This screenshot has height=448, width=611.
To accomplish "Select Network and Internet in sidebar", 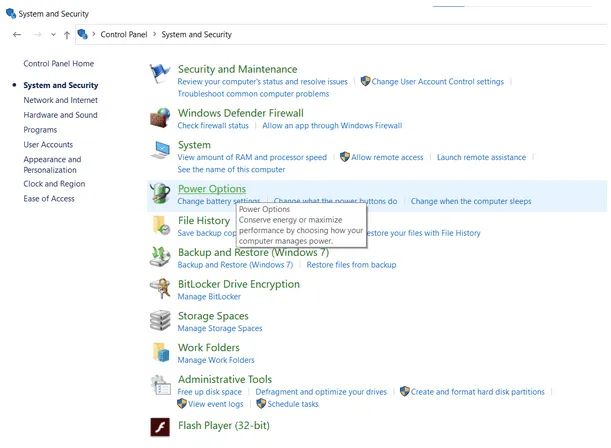I will pos(60,100).
